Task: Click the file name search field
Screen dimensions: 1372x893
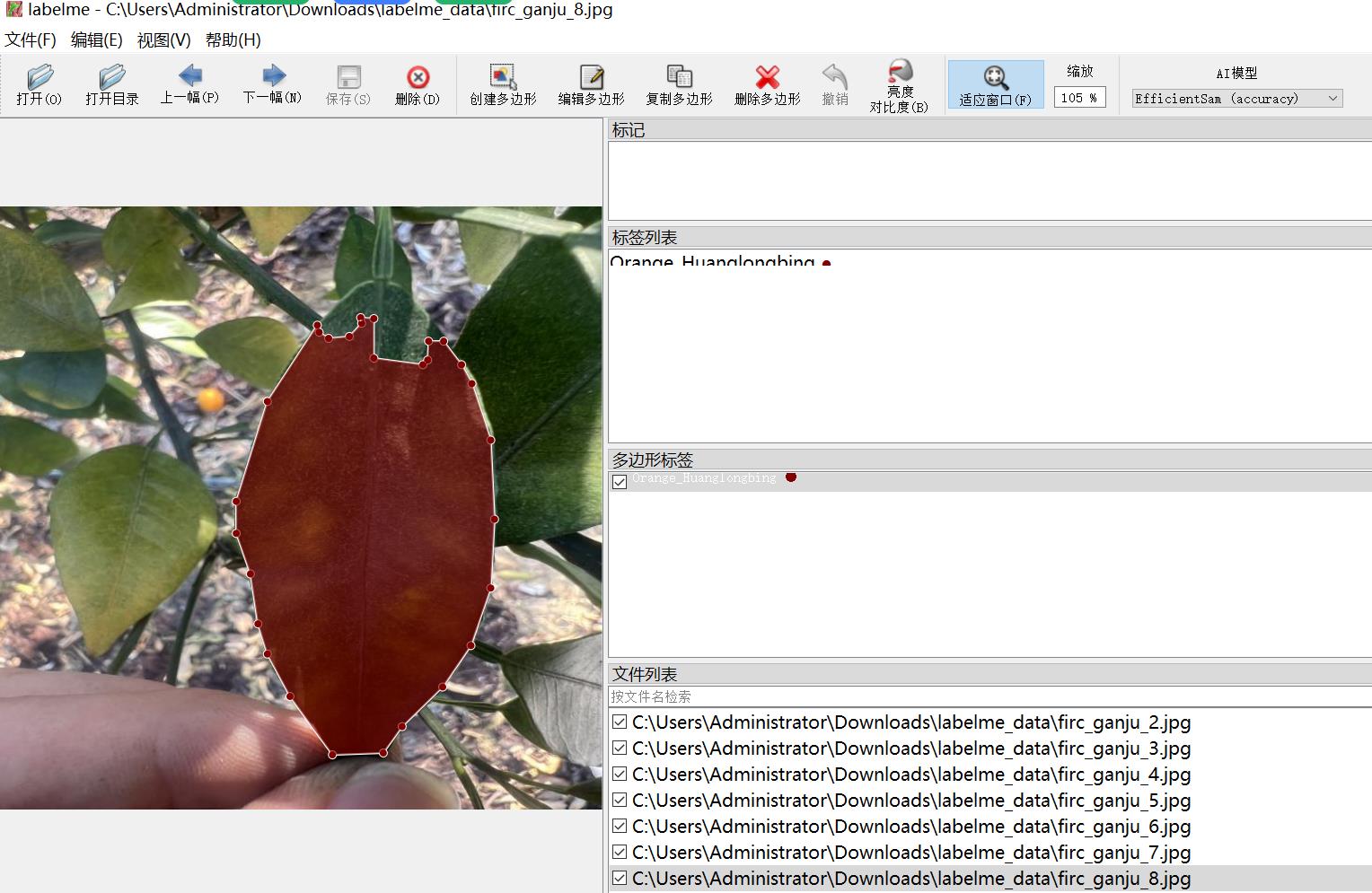Action: 988,696
